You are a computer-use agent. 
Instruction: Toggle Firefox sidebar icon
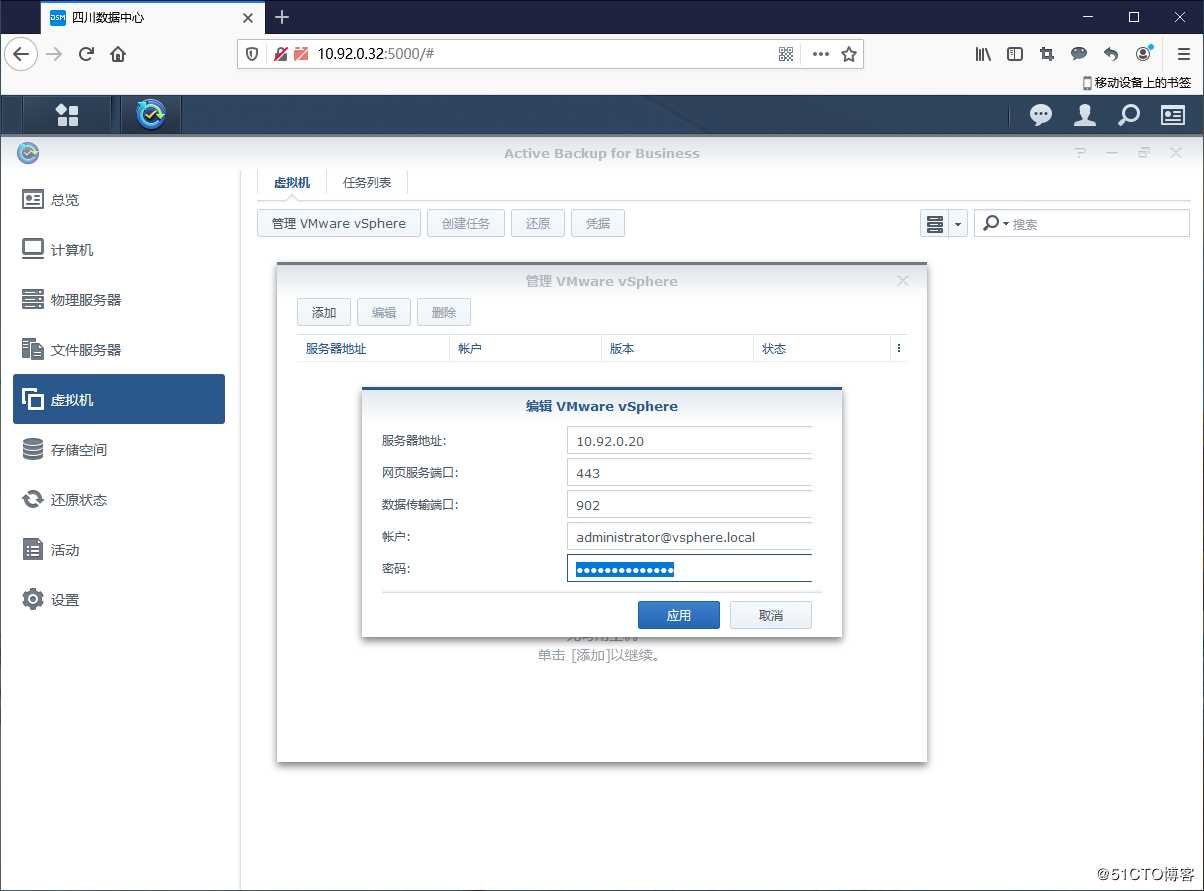coord(1015,54)
